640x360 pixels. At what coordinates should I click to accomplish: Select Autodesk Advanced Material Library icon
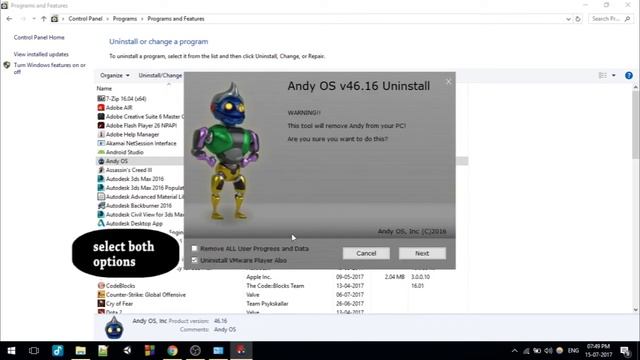pos(101,197)
